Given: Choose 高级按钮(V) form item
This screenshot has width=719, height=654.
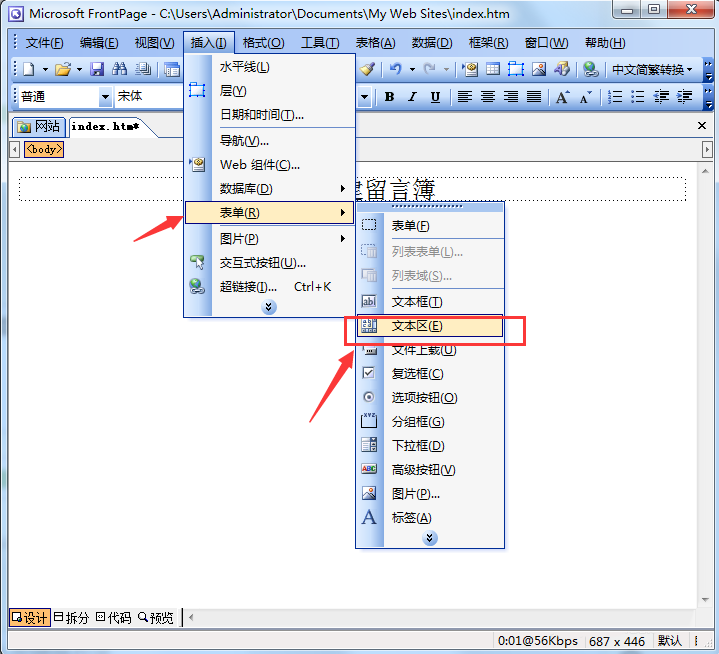Looking at the screenshot, I should click(x=430, y=470).
